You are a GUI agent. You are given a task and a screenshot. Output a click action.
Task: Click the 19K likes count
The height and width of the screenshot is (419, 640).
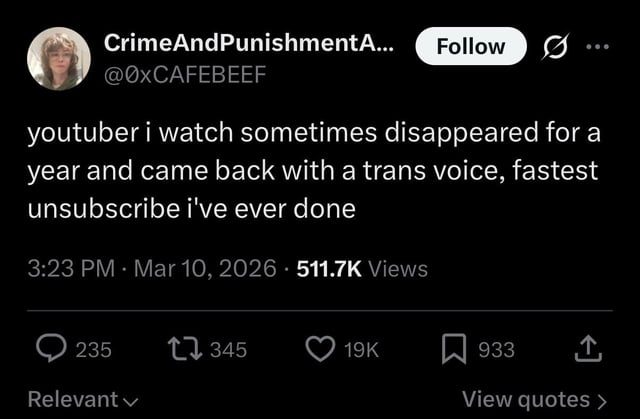(361, 349)
